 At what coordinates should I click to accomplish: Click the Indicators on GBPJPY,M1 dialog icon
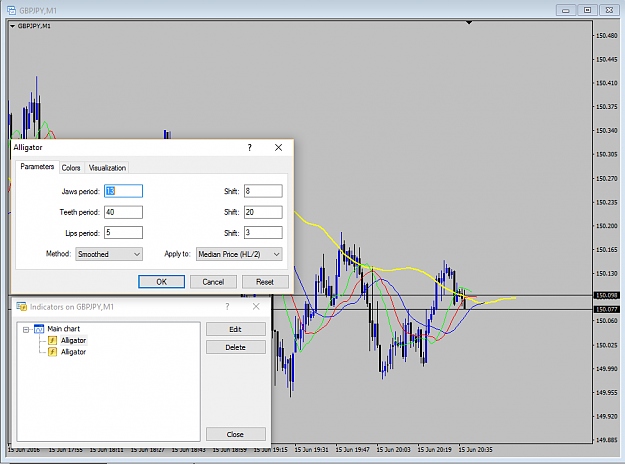click(21, 307)
